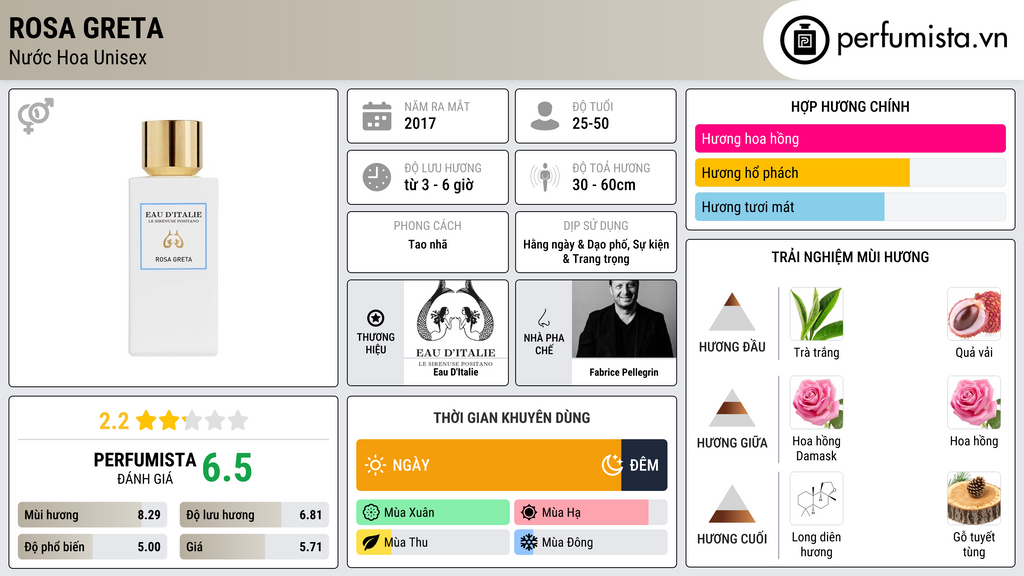The image size is (1024, 576).
Task: Click the person icon beside Độ tuổi
Action: click(x=545, y=116)
